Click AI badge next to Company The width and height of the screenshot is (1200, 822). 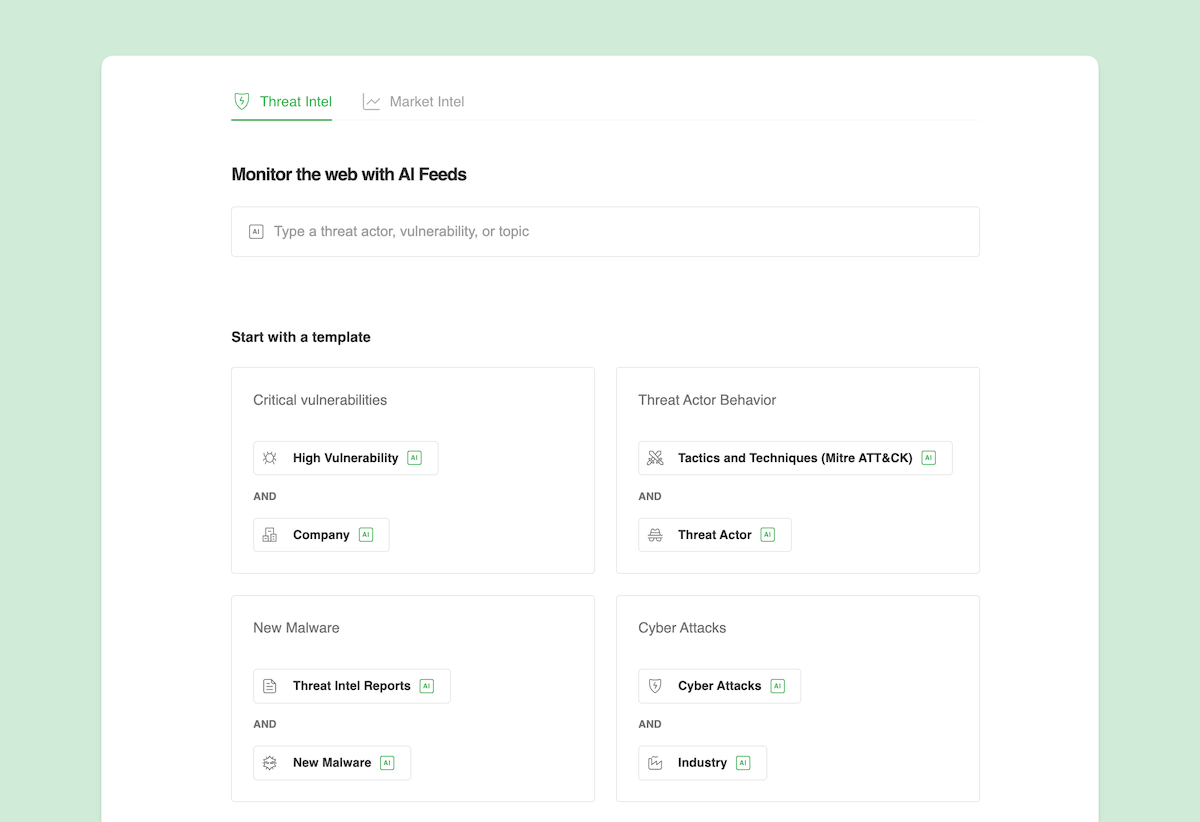[366, 535]
